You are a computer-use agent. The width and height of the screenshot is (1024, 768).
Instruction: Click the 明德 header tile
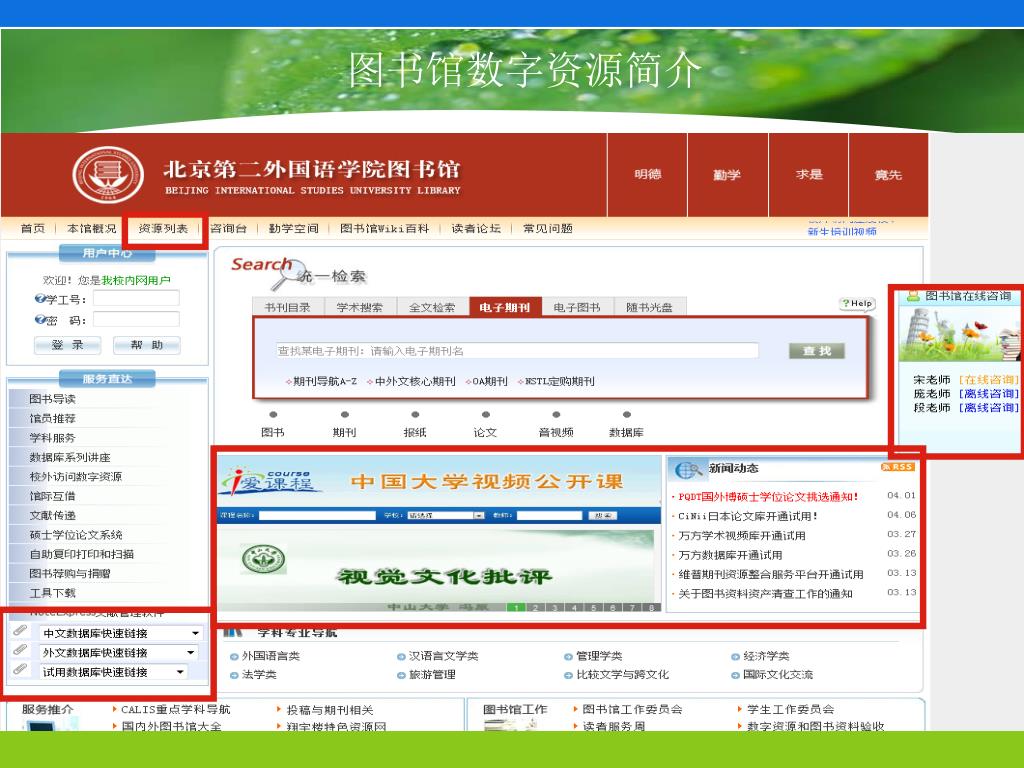coord(647,174)
